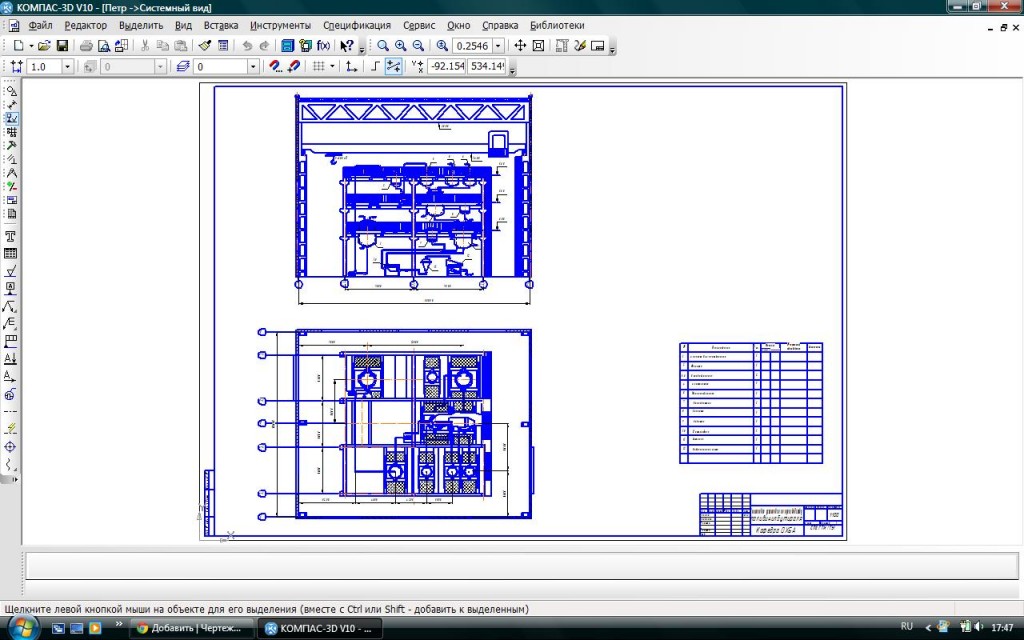Open the Вставка menu

(x=221, y=25)
